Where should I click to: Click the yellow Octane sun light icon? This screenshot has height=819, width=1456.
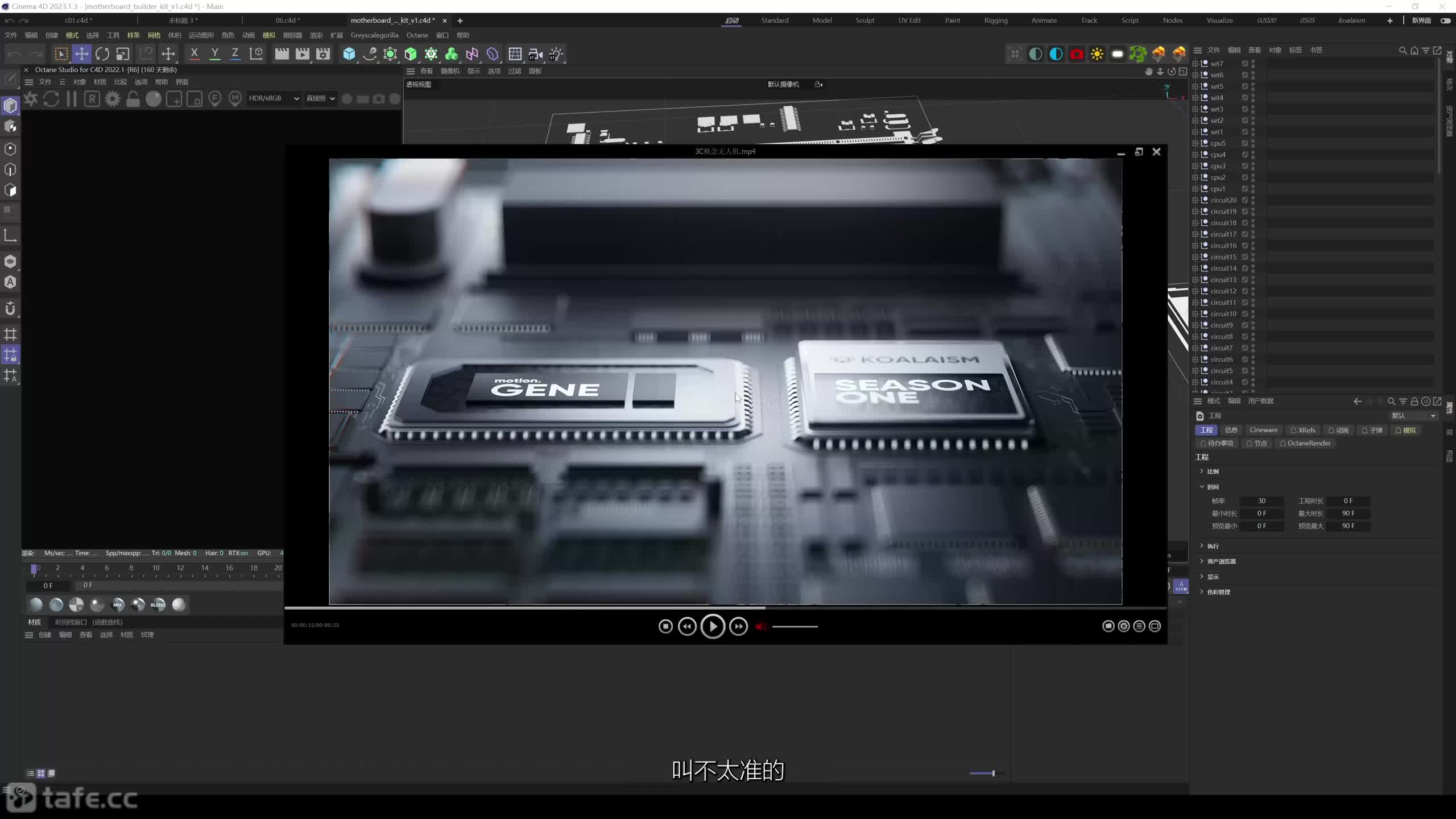click(1097, 54)
